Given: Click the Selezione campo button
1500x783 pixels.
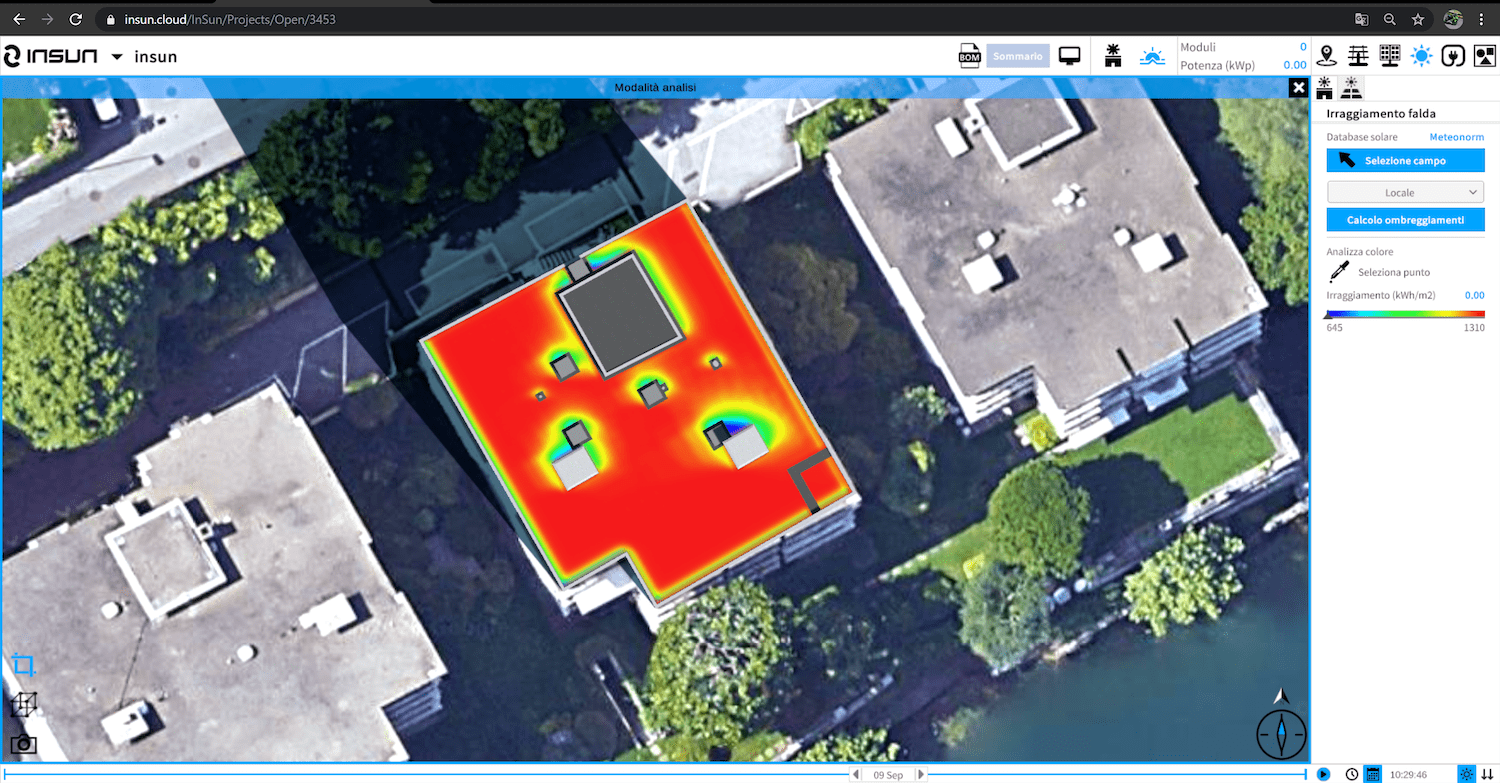Looking at the screenshot, I should tap(1405, 160).
